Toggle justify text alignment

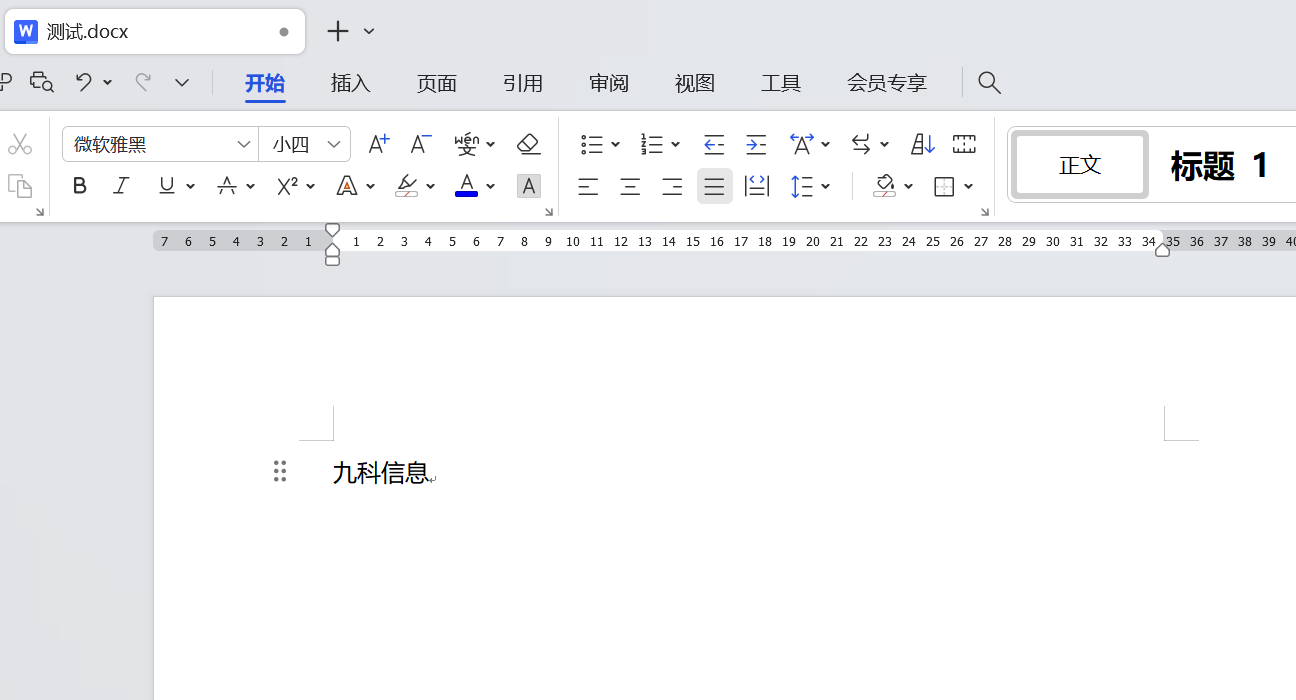(714, 186)
